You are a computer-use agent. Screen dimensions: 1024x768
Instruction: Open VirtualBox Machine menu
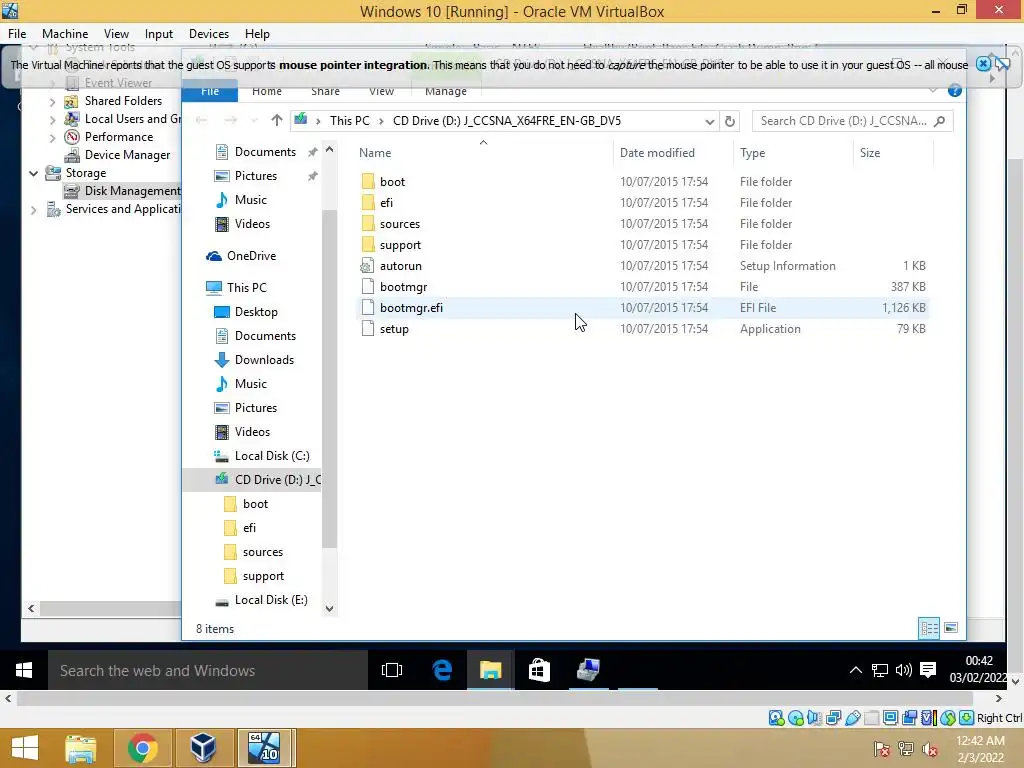65,34
